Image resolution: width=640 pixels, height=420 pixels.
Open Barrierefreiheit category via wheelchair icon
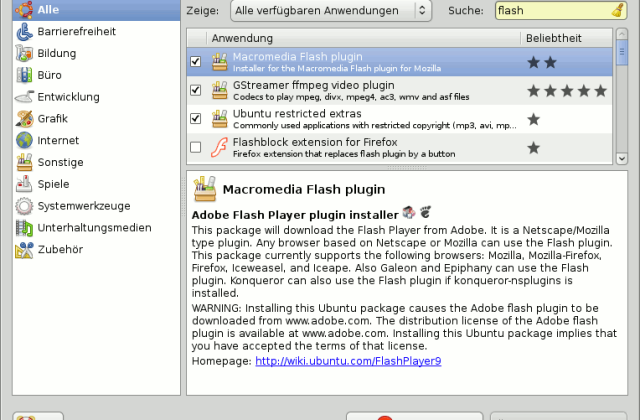(x=24, y=31)
